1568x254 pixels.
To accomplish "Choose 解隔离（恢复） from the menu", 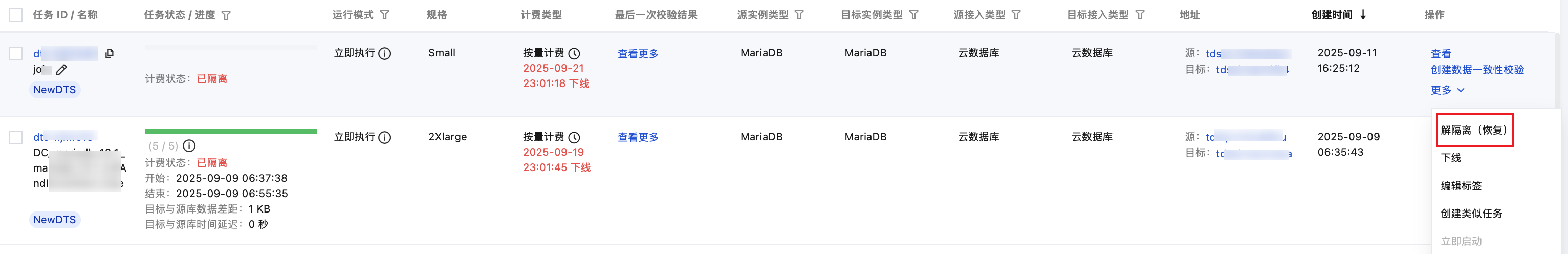I will (1474, 130).
